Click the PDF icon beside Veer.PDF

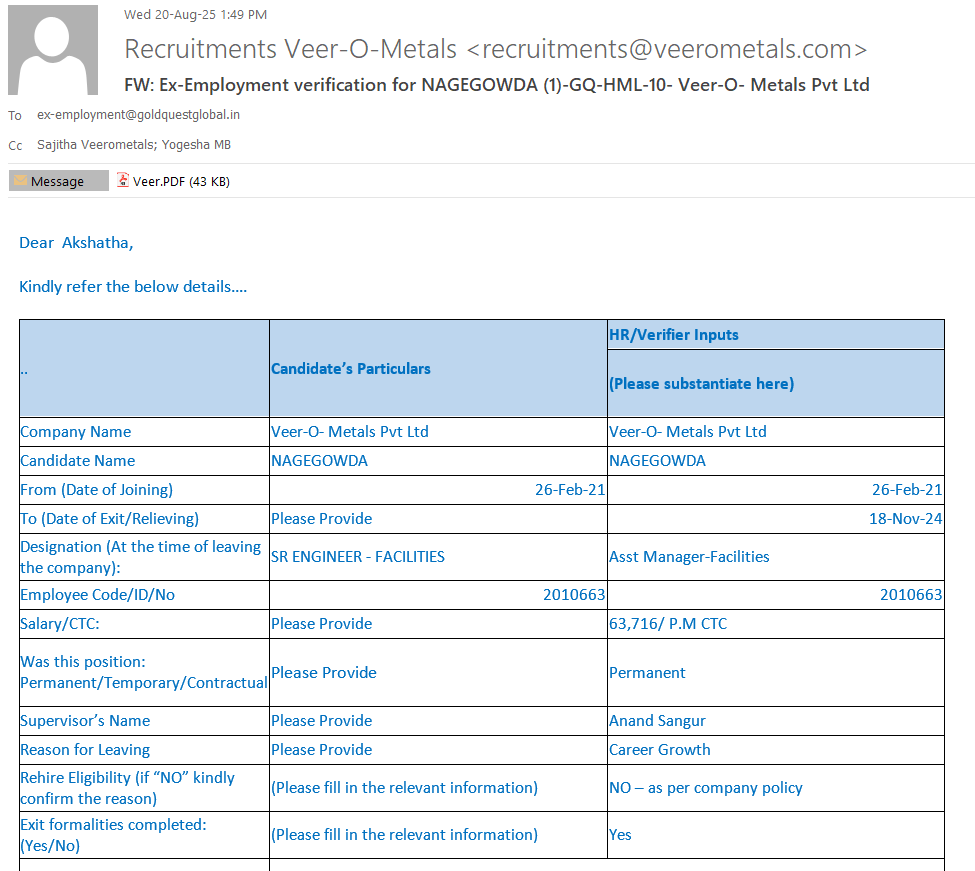(123, 180)
